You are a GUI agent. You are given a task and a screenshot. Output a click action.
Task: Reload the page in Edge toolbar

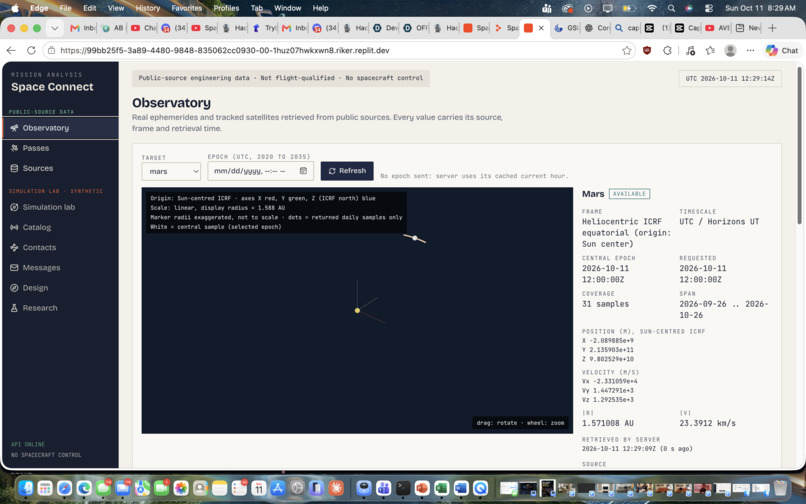point(31,50)
